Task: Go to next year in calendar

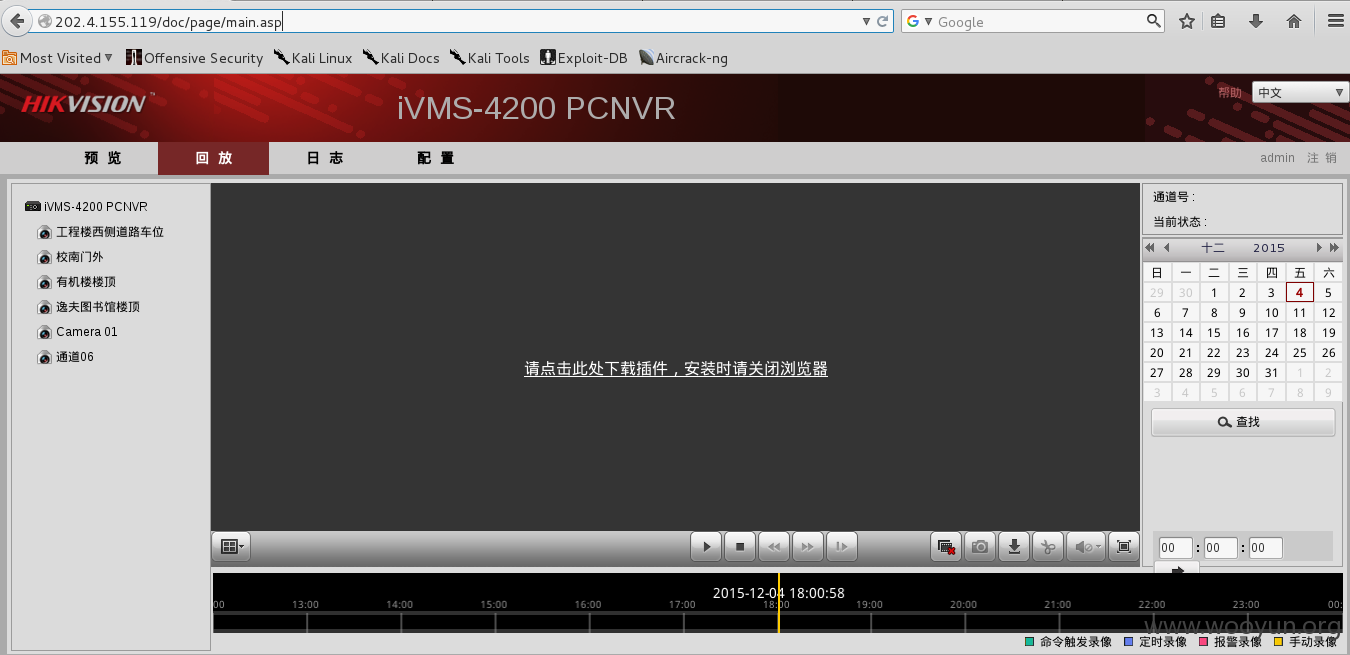Action: 1334,248
